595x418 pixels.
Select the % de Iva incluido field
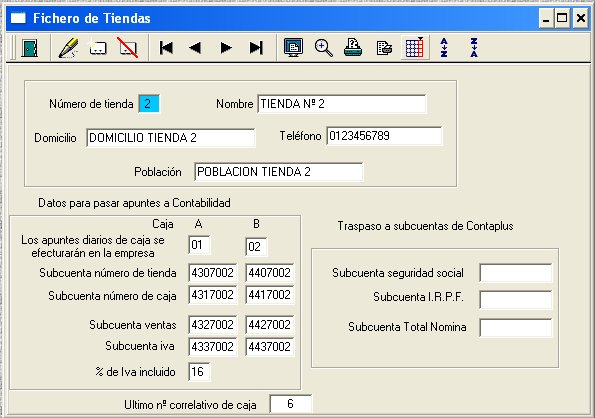click(199, 372)
